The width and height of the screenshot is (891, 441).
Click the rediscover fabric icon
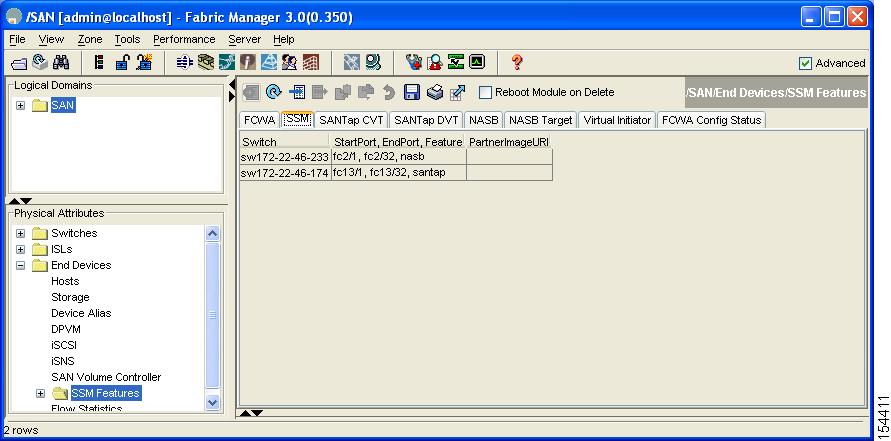(x=40, y=62)
